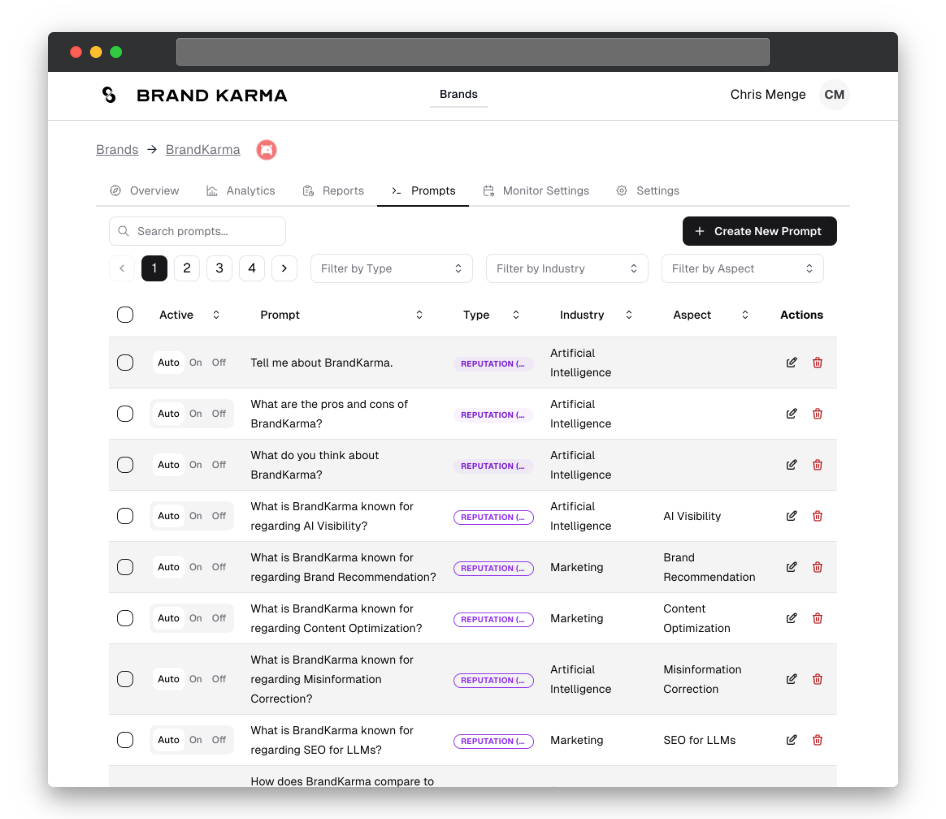Toggle the select-all checkbox in table header

125,315
